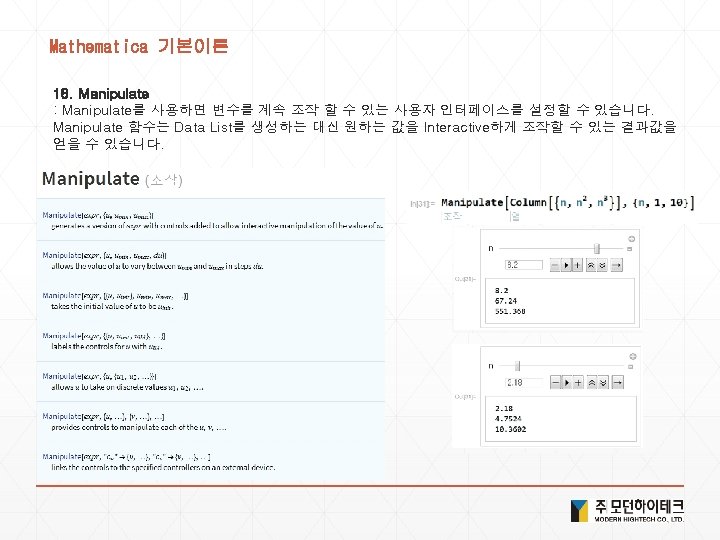Click faster double-up arrow in 8.2 panel
The height and width of the screenshot is (540, 720).
pos(591,265)
